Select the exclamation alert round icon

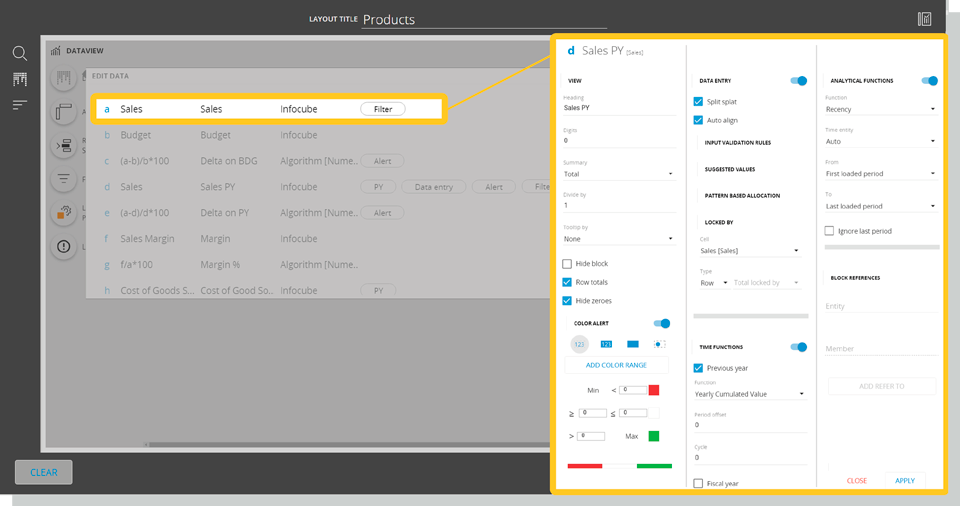coord(64,246)
